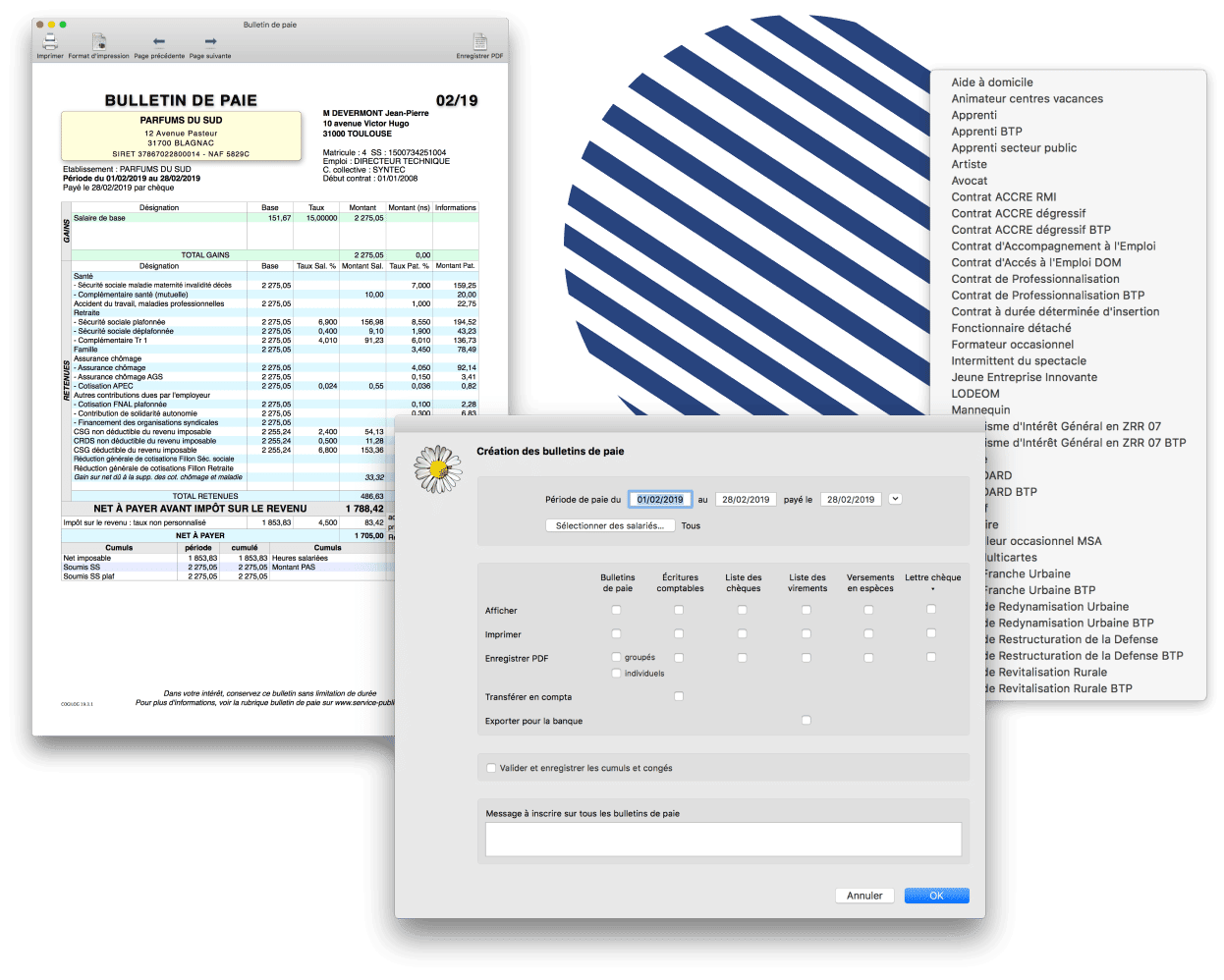Viewport: 1224px width, 980px height.
Task: Click the bulletin message text box
Action: (723, 840)
